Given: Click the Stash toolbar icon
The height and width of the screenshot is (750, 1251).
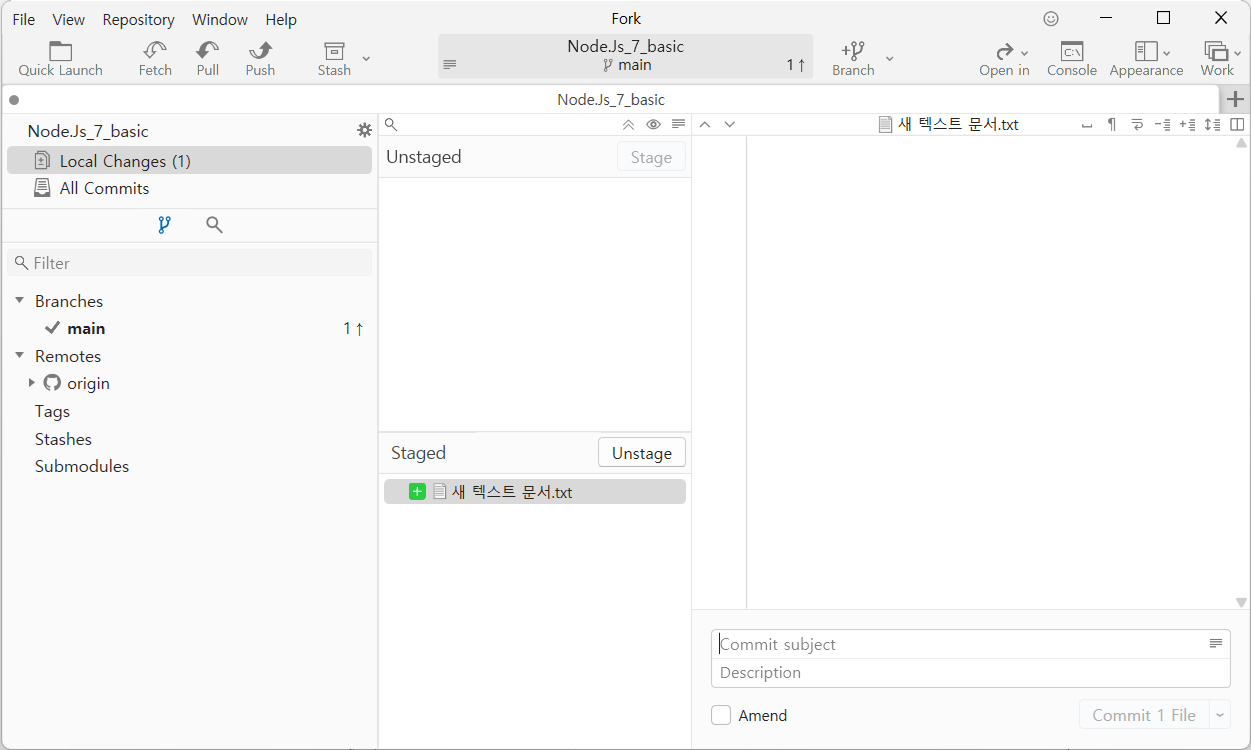Looking at the screenshot, I should coord(334,59).
